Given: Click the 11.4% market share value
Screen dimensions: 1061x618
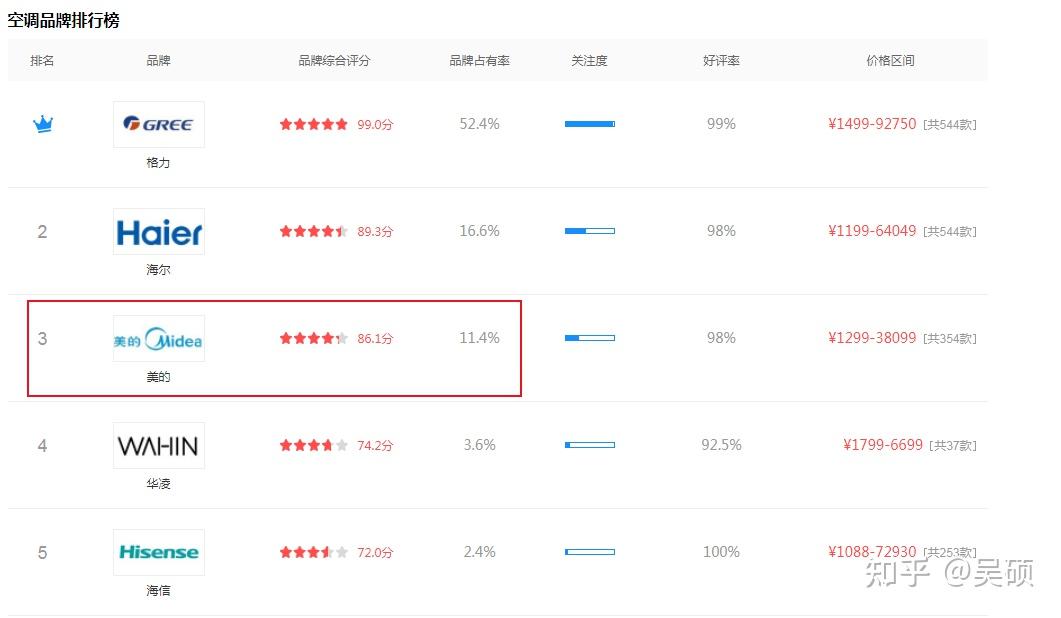Looking at the screenshot, I should click(479, 338).
